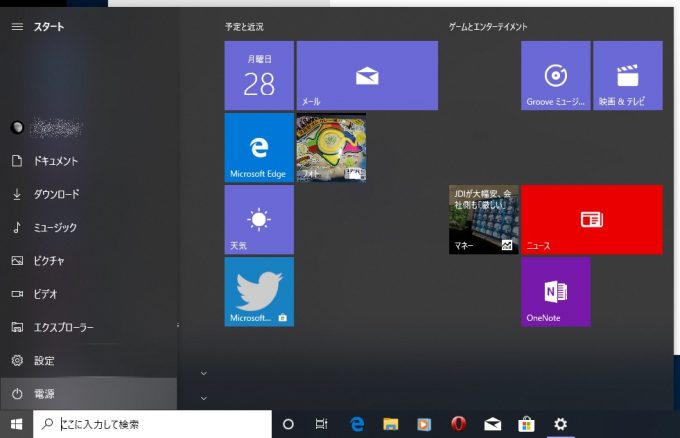The image size is (680, 438).
Task: Open the Microsoft Store Twitter tile
Action: click(x=259, y=292)
